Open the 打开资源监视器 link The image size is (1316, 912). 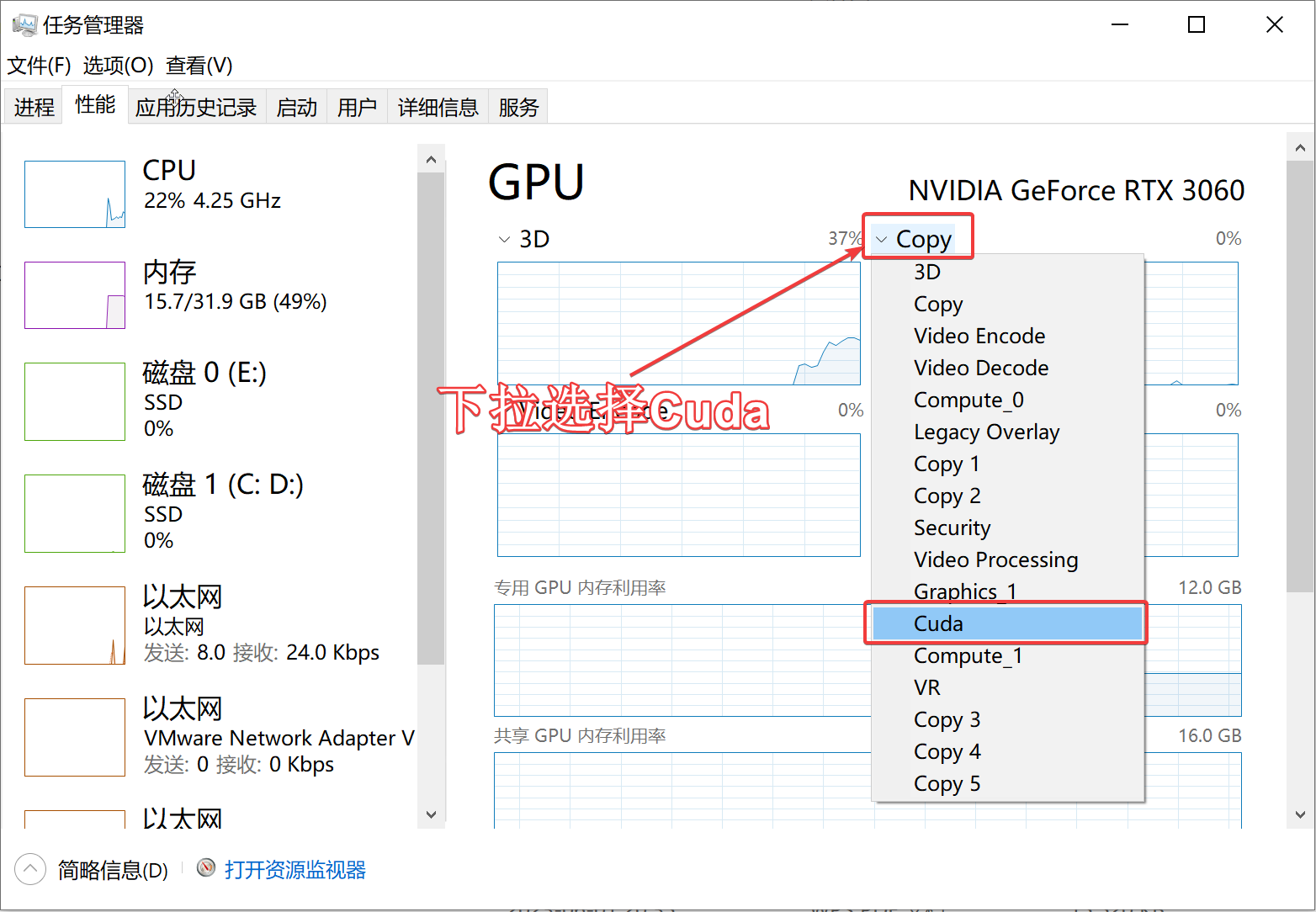pyautogui.click(x=295, y=869)
